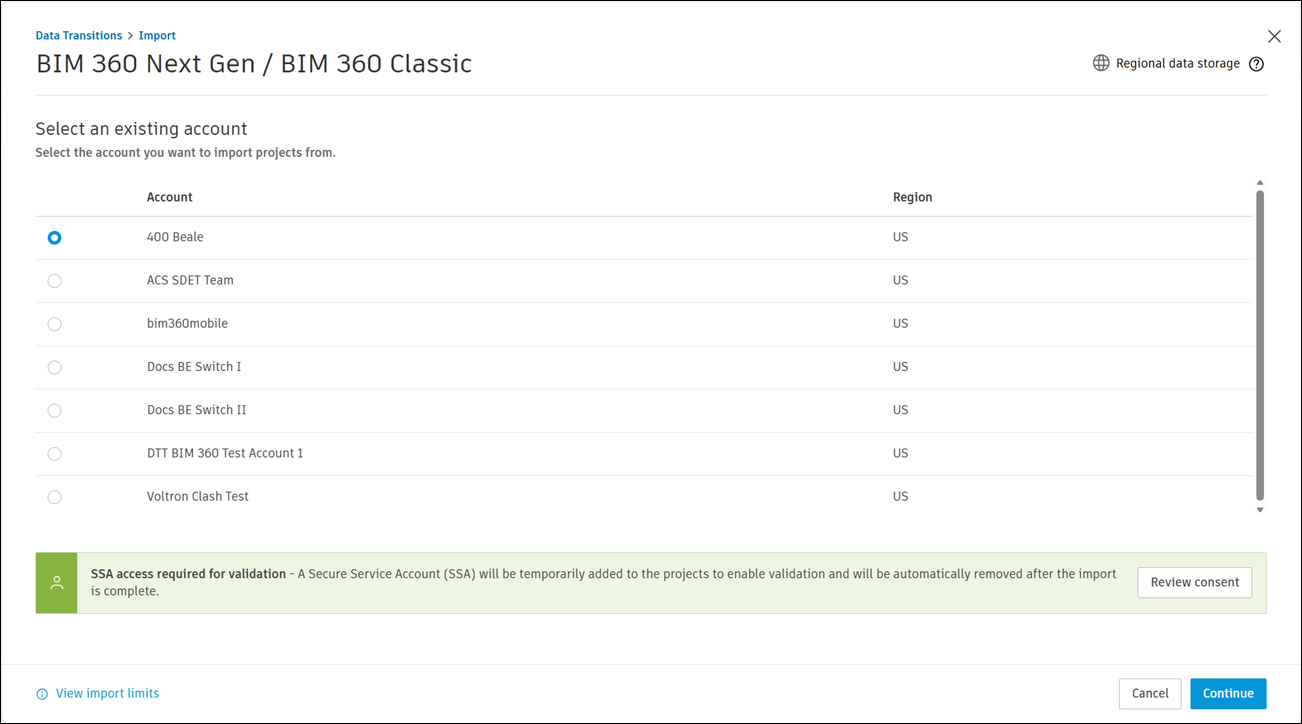
Task: Click the SSA access required for validation text
Action: tap(188, 574)
